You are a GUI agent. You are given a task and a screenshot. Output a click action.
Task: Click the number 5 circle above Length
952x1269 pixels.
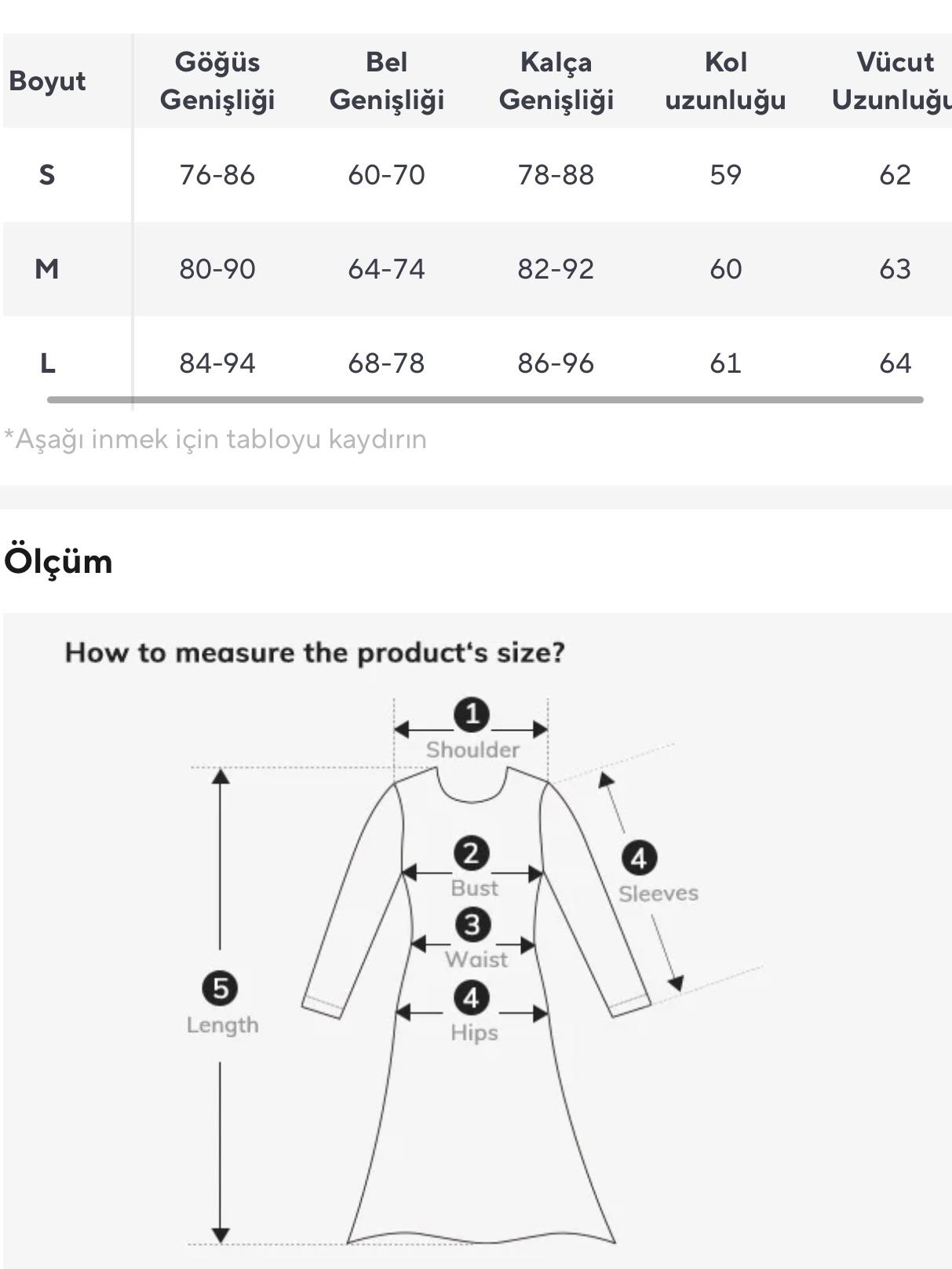[x=221, y=988]
